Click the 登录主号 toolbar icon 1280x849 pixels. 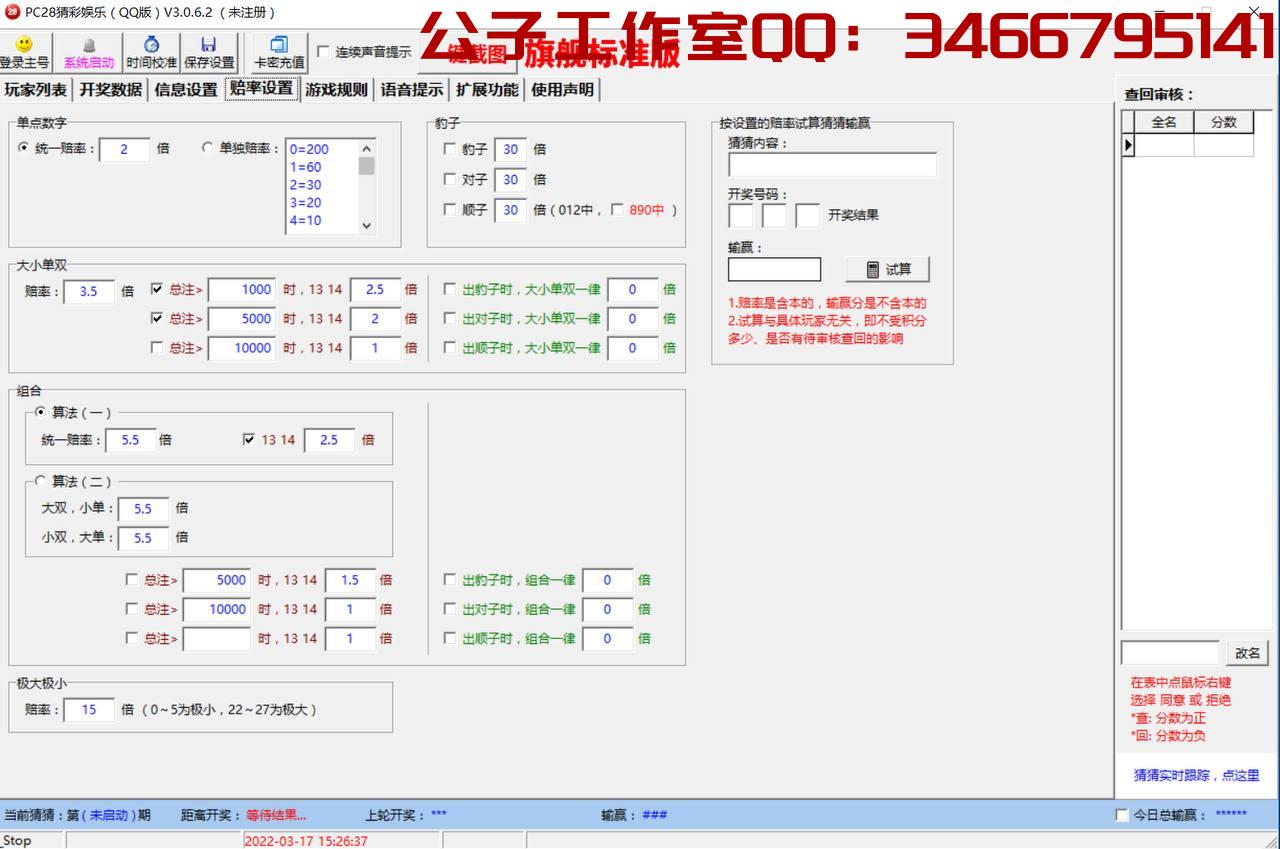click(x=25, y=52)
